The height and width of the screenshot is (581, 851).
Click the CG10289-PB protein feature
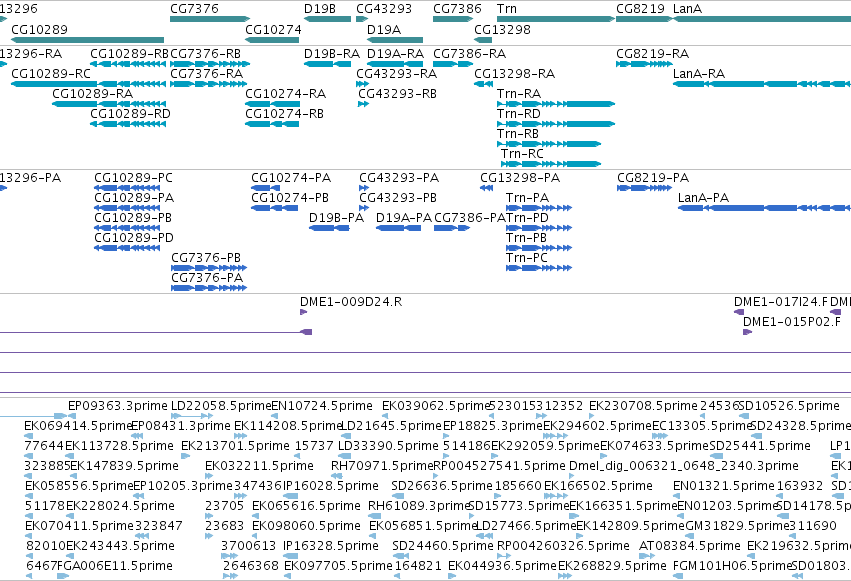tap(127, 228)
